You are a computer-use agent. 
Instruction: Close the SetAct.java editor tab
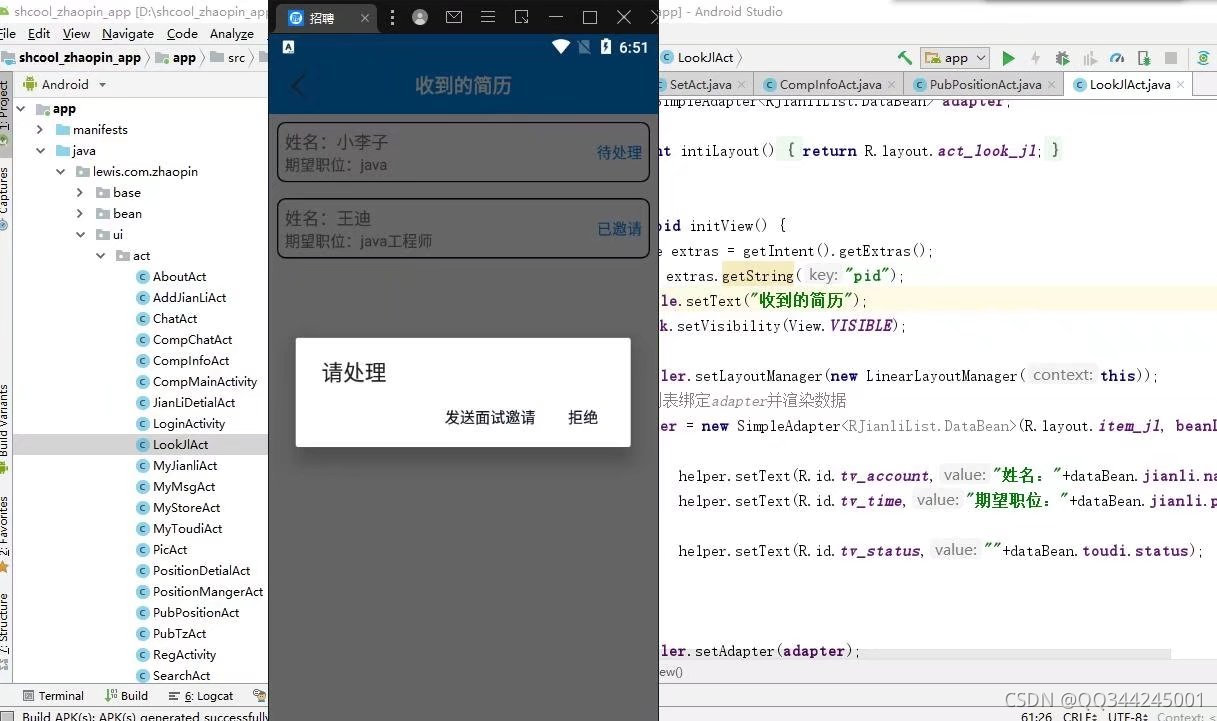click(x=743, y=85)
